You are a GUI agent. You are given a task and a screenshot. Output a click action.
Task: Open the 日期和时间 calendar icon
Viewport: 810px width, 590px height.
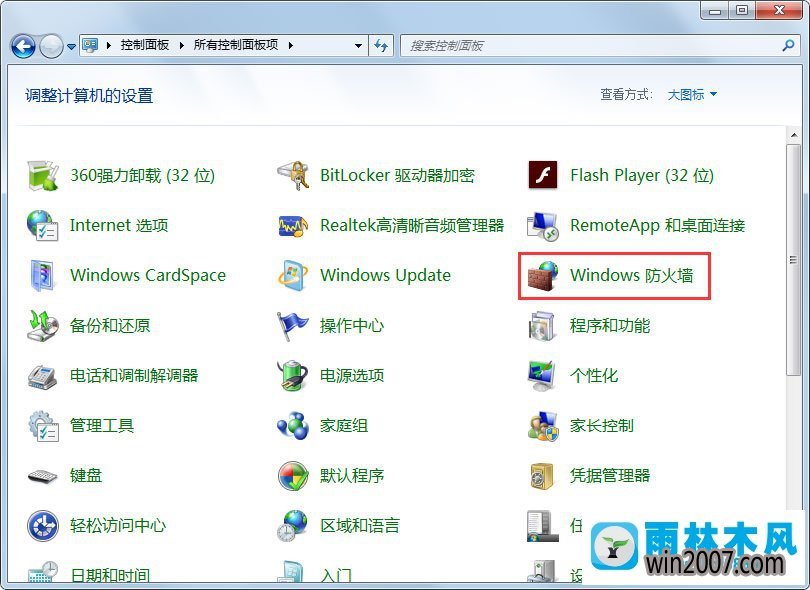42,574
